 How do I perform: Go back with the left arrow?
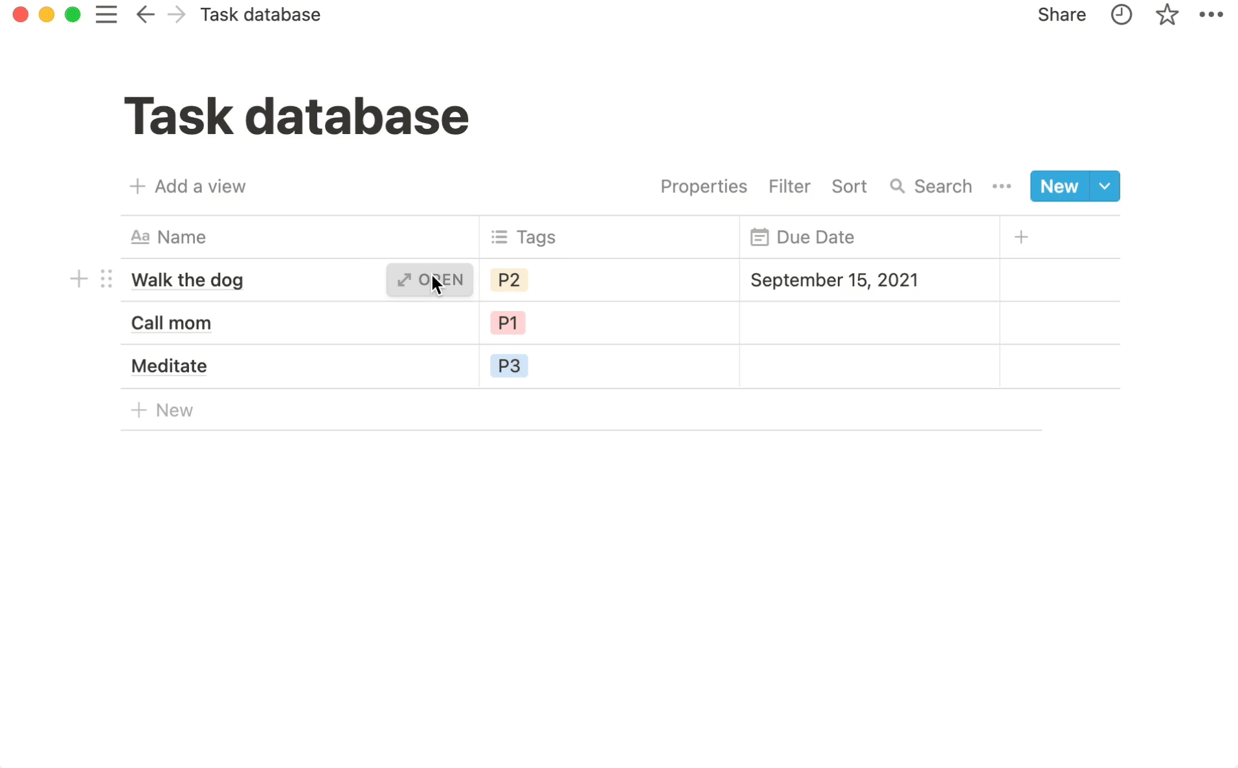145,15
